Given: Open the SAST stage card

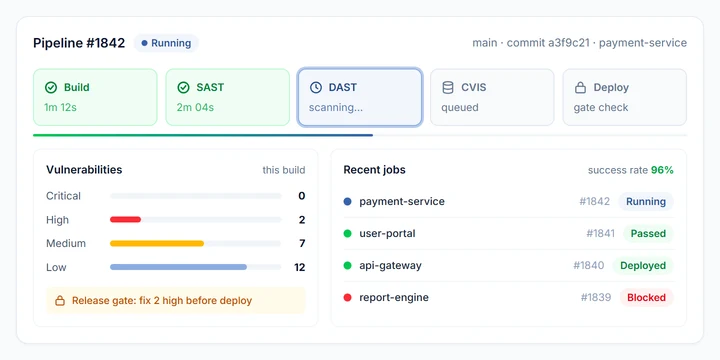Looking at the screenshot, I should 228,97.
